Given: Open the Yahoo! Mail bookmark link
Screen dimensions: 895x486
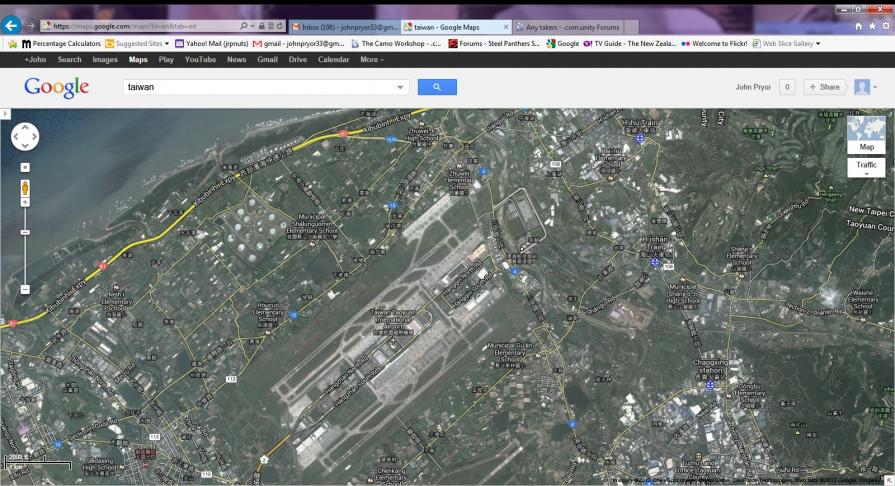Looking at the screenshot, I should pyautogui.click(x=211, y=44).
